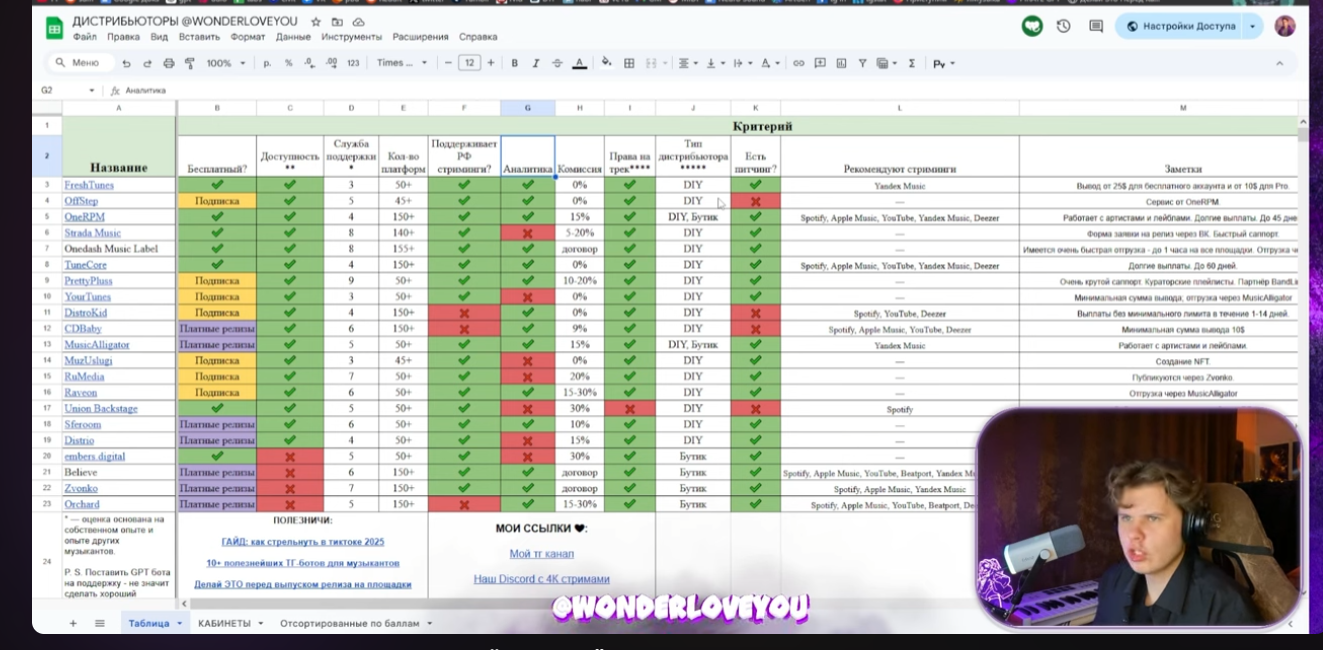The width and height of the screenshot is (1323, 650).
Task: Check cloud save status icon
Action: (358, 21)
